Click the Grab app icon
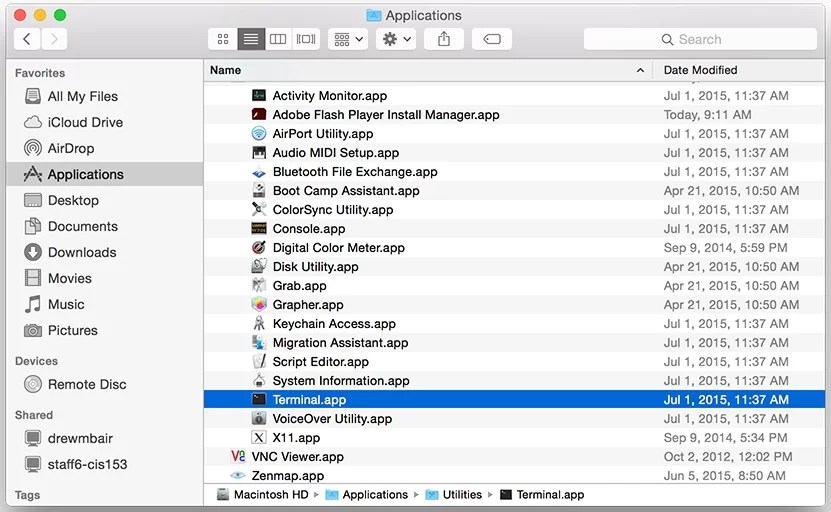 click(259, 286)
